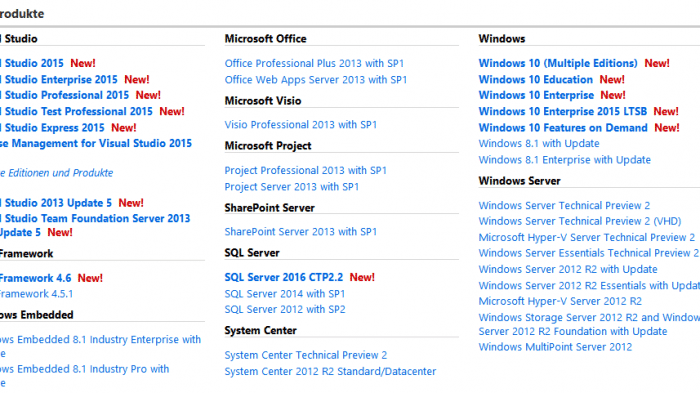The width and height of the screenshot is (700, 393).
Task: Click the System Center section heading
Action: tap(261, 330)
